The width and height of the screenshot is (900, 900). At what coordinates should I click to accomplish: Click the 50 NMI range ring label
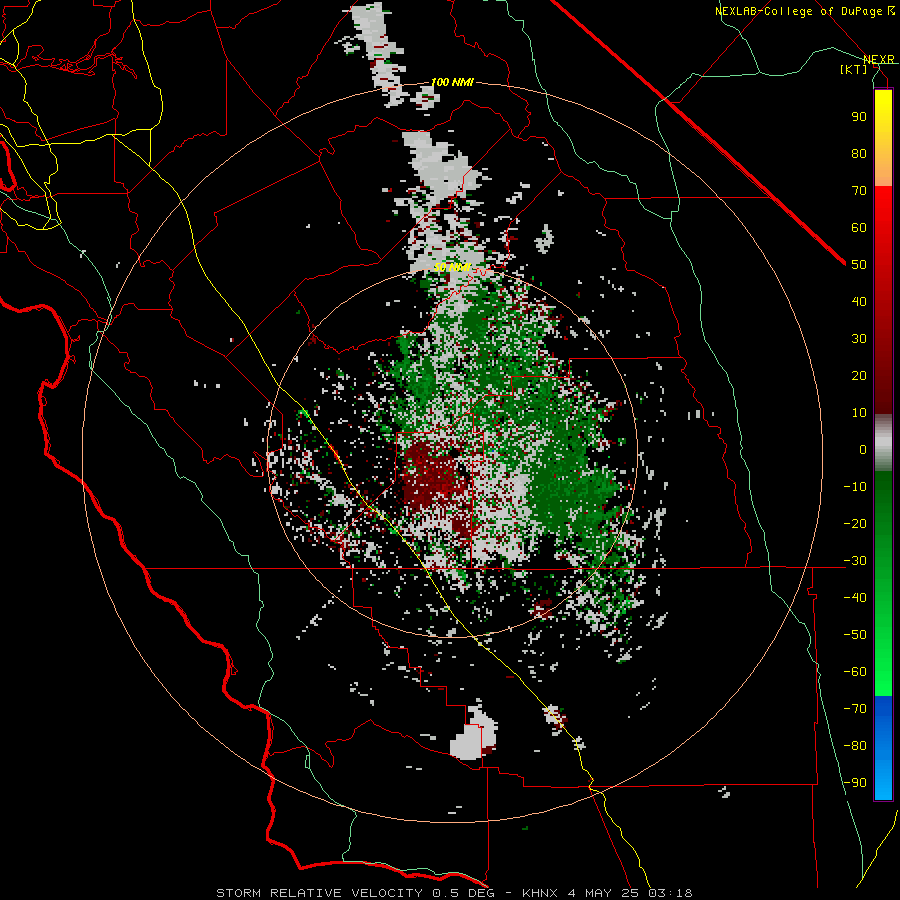point(452,267)
